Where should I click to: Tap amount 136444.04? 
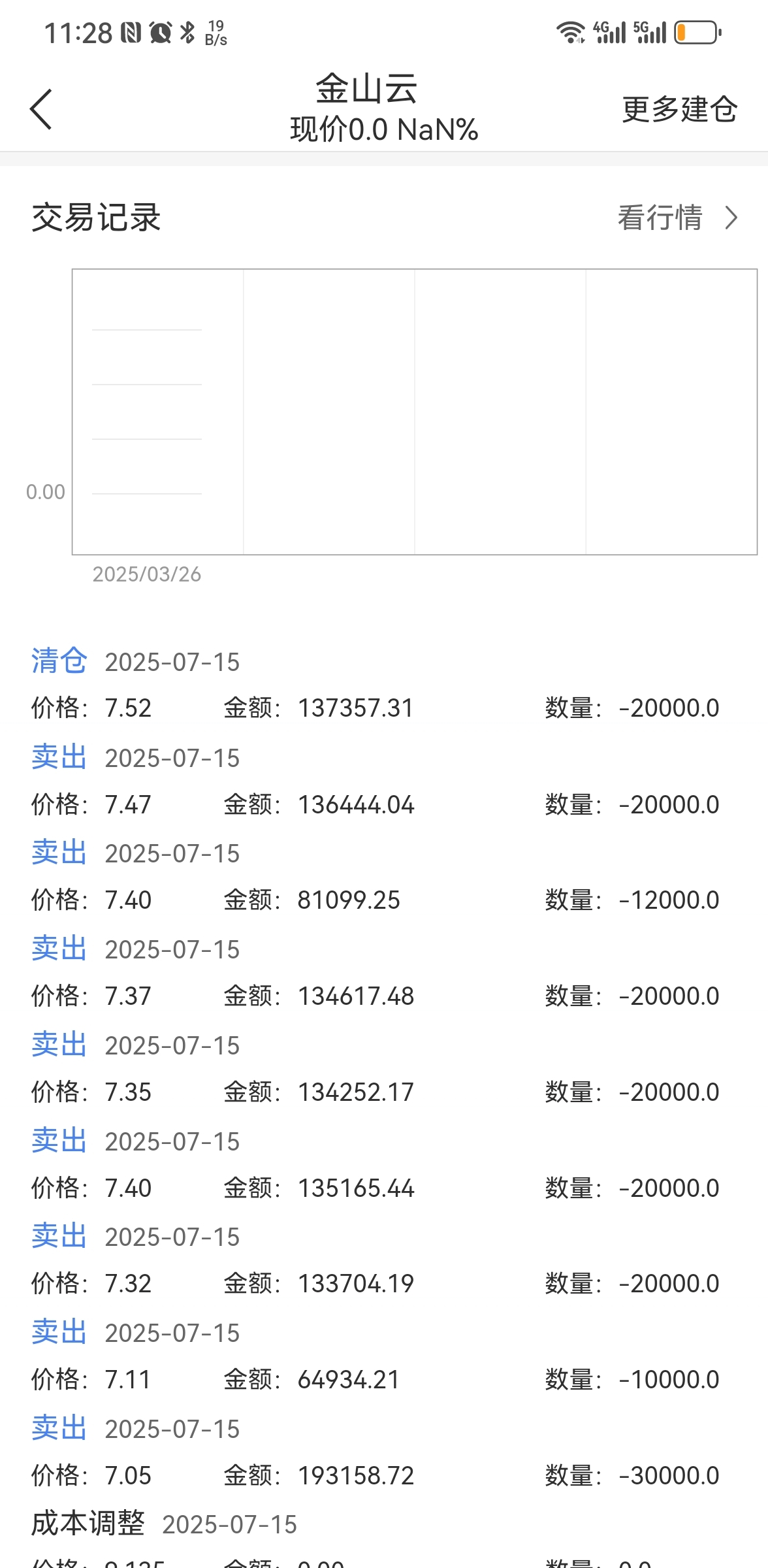click(356, 804)
